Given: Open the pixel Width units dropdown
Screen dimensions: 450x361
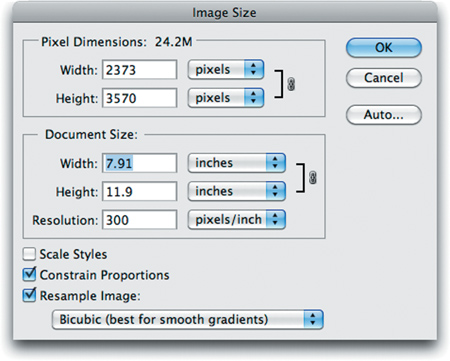Looking at the screenshot, I should 226,69.
